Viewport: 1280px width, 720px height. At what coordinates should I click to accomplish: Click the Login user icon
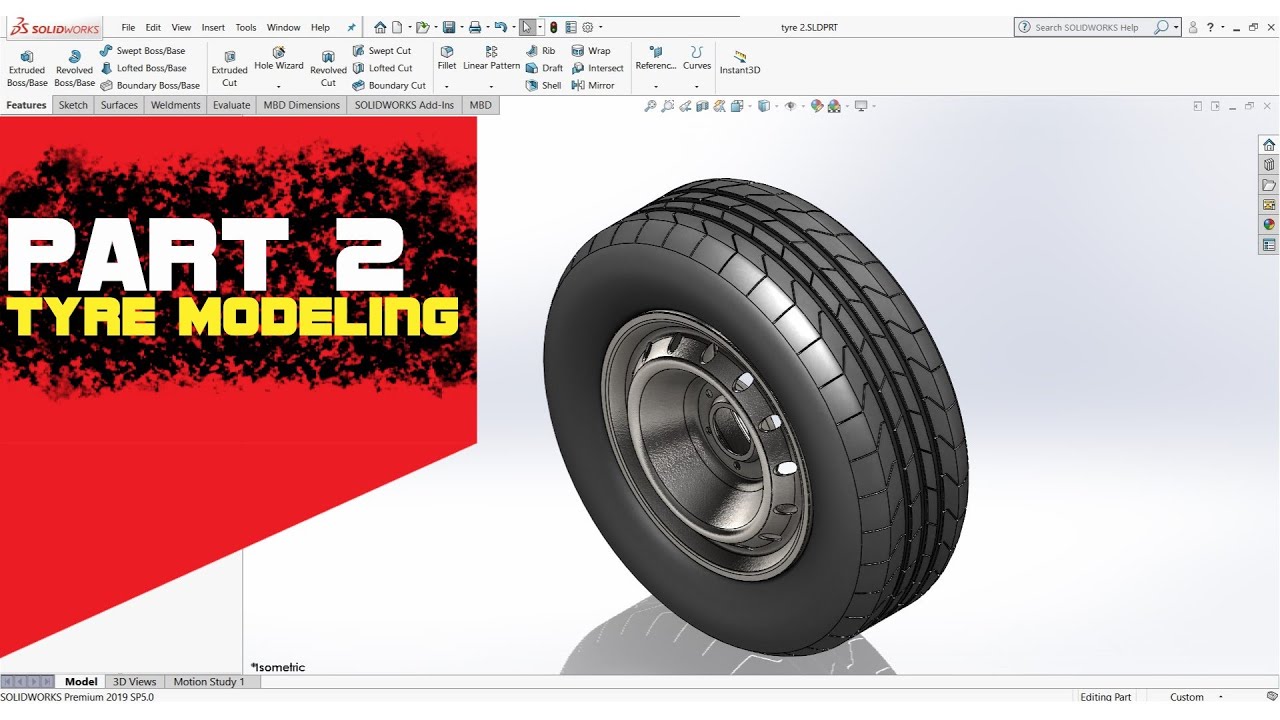1193,28
